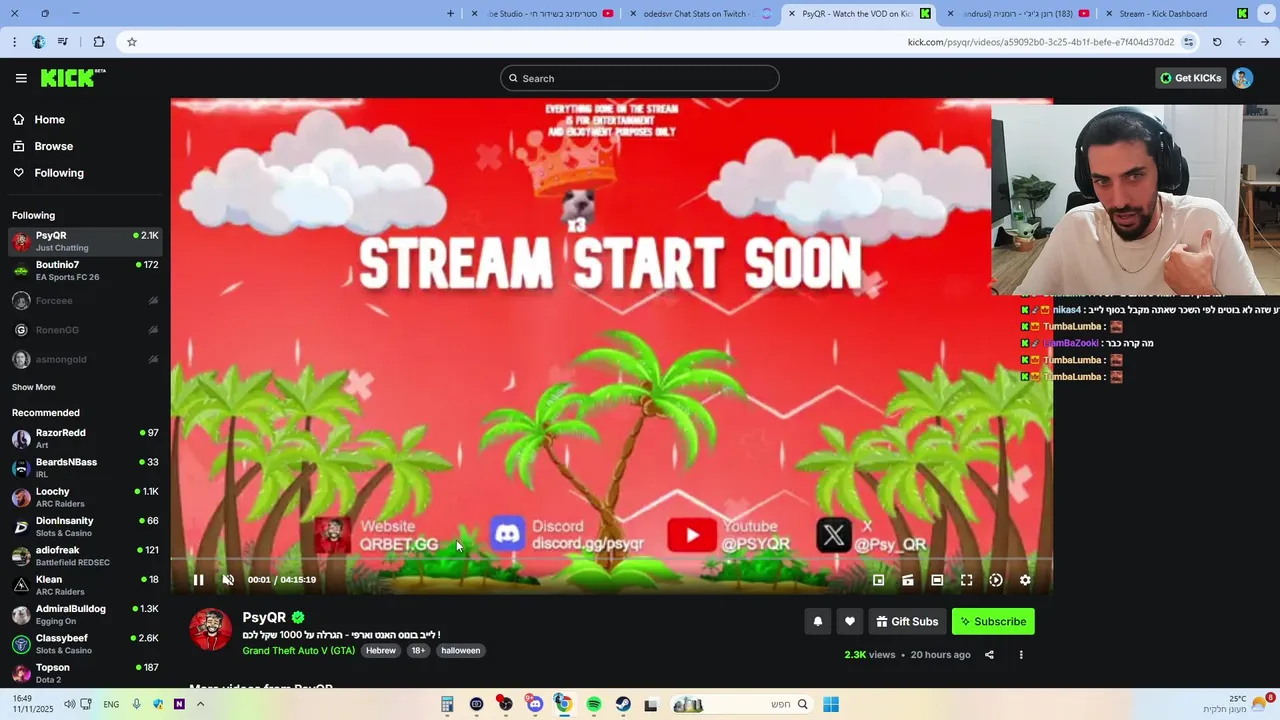Click PsyQR's streamer avatar below the video
This screenshot has height=720, width=1280.
click(x=211, y=630)
